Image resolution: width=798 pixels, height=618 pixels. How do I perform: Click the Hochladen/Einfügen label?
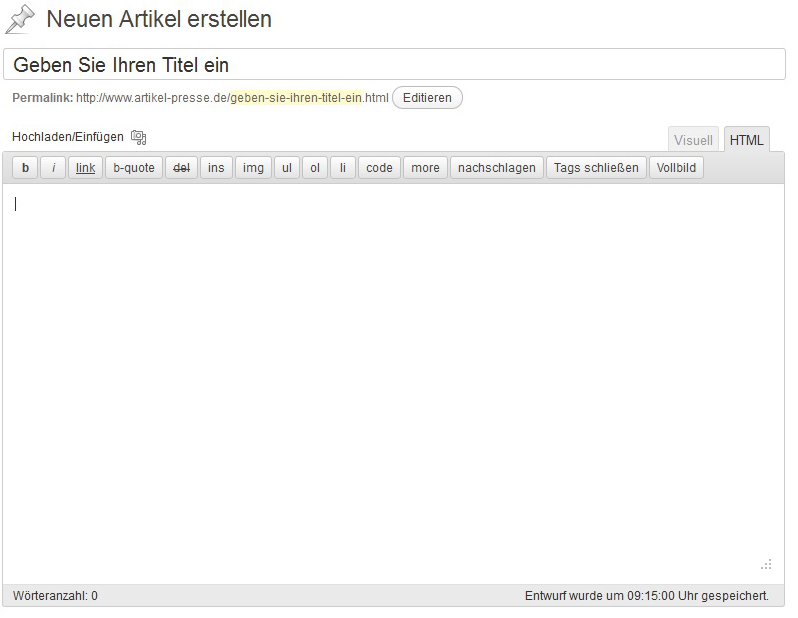(68, 137)
